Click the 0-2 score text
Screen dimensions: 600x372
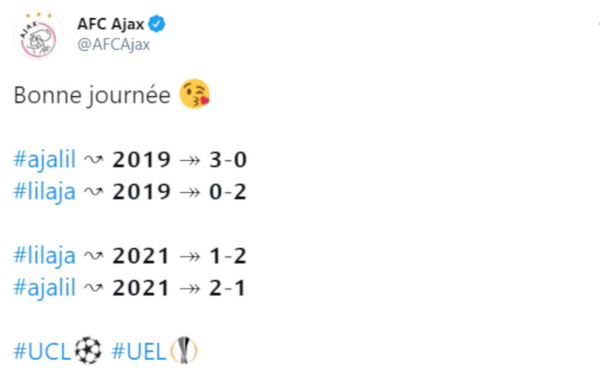[x=228, y=192]
